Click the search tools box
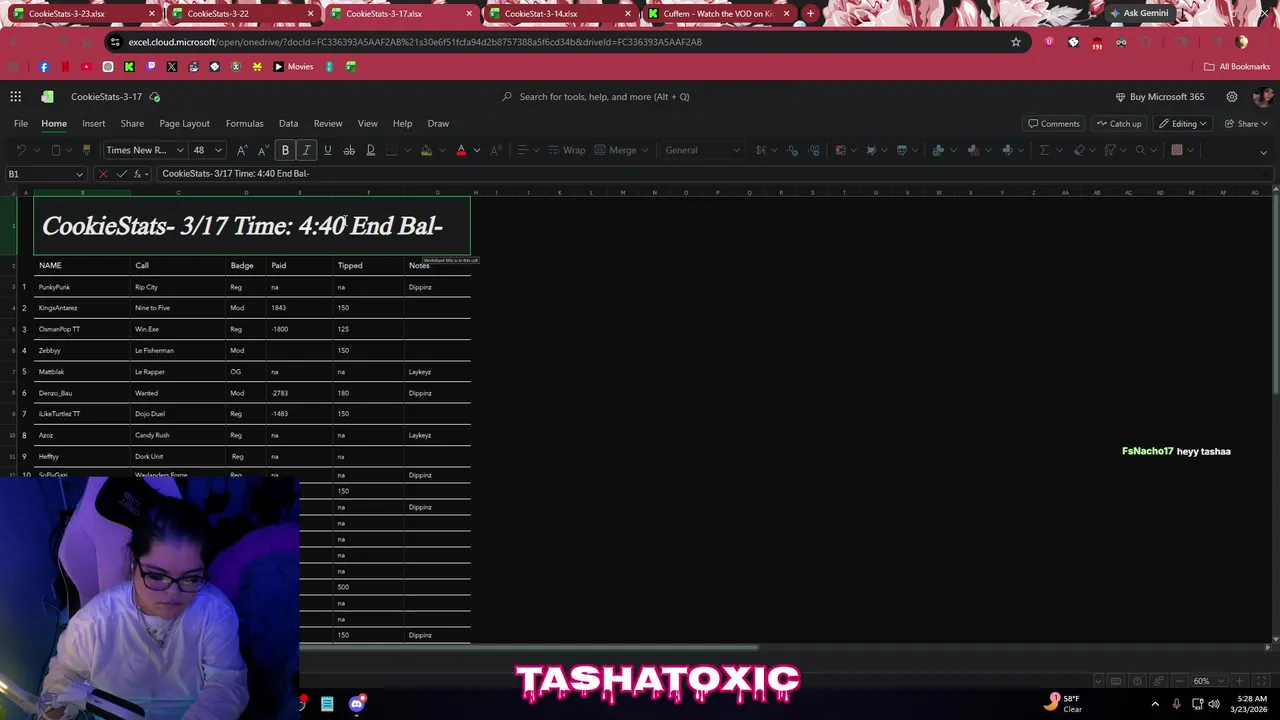The height and width of the screenshot is (720, 1280). point(604,97)
